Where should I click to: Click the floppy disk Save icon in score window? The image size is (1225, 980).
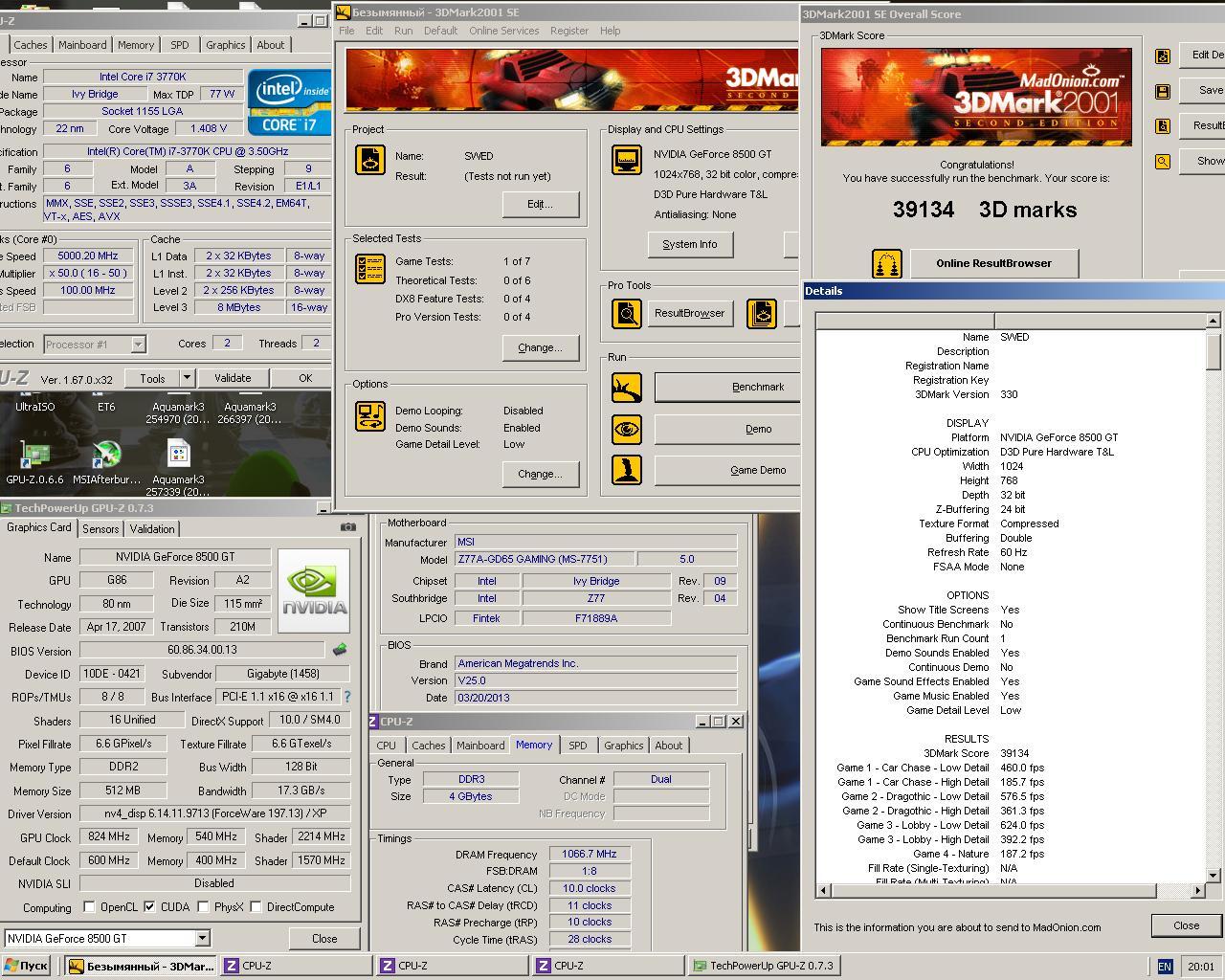point(1163,92)
